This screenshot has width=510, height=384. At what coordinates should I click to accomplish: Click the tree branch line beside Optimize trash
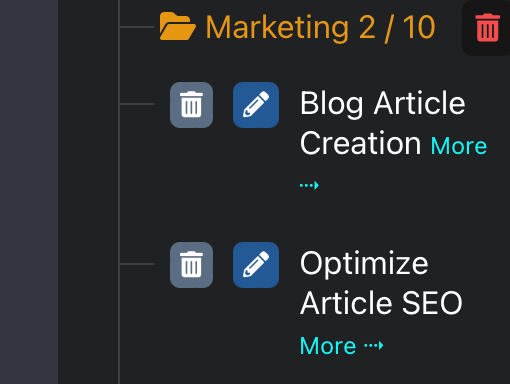point(137,264)
